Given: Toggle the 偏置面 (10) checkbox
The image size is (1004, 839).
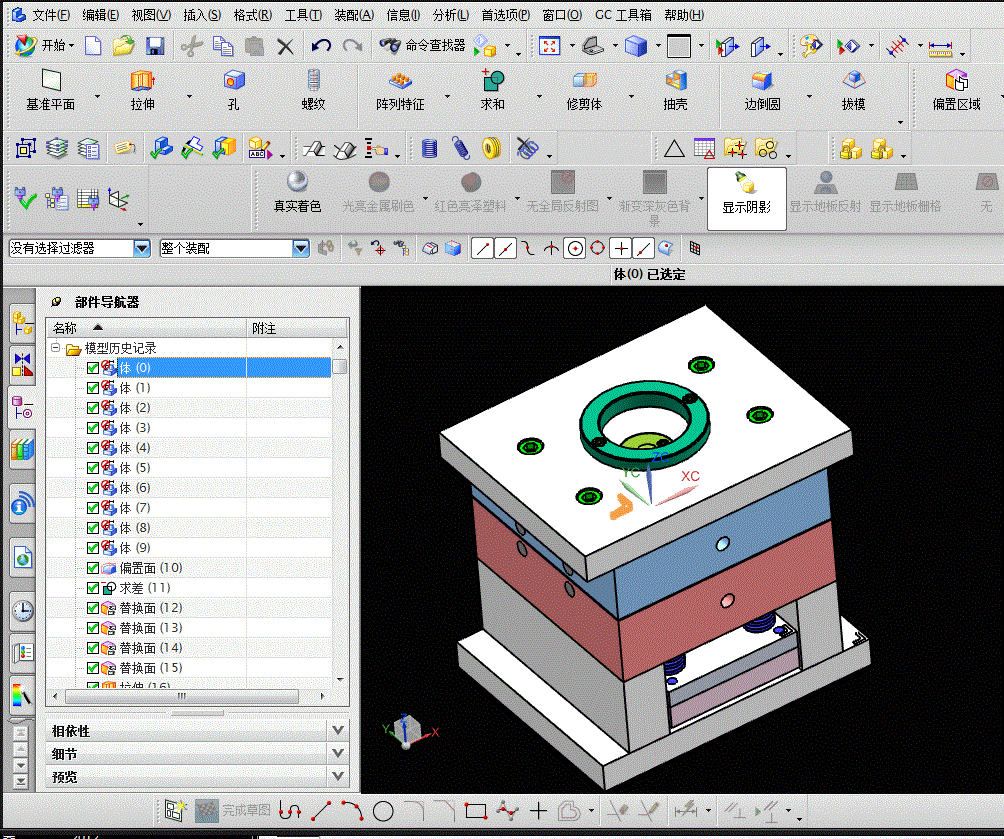Looking at the screenshot, I should click(x=93, y=567).
